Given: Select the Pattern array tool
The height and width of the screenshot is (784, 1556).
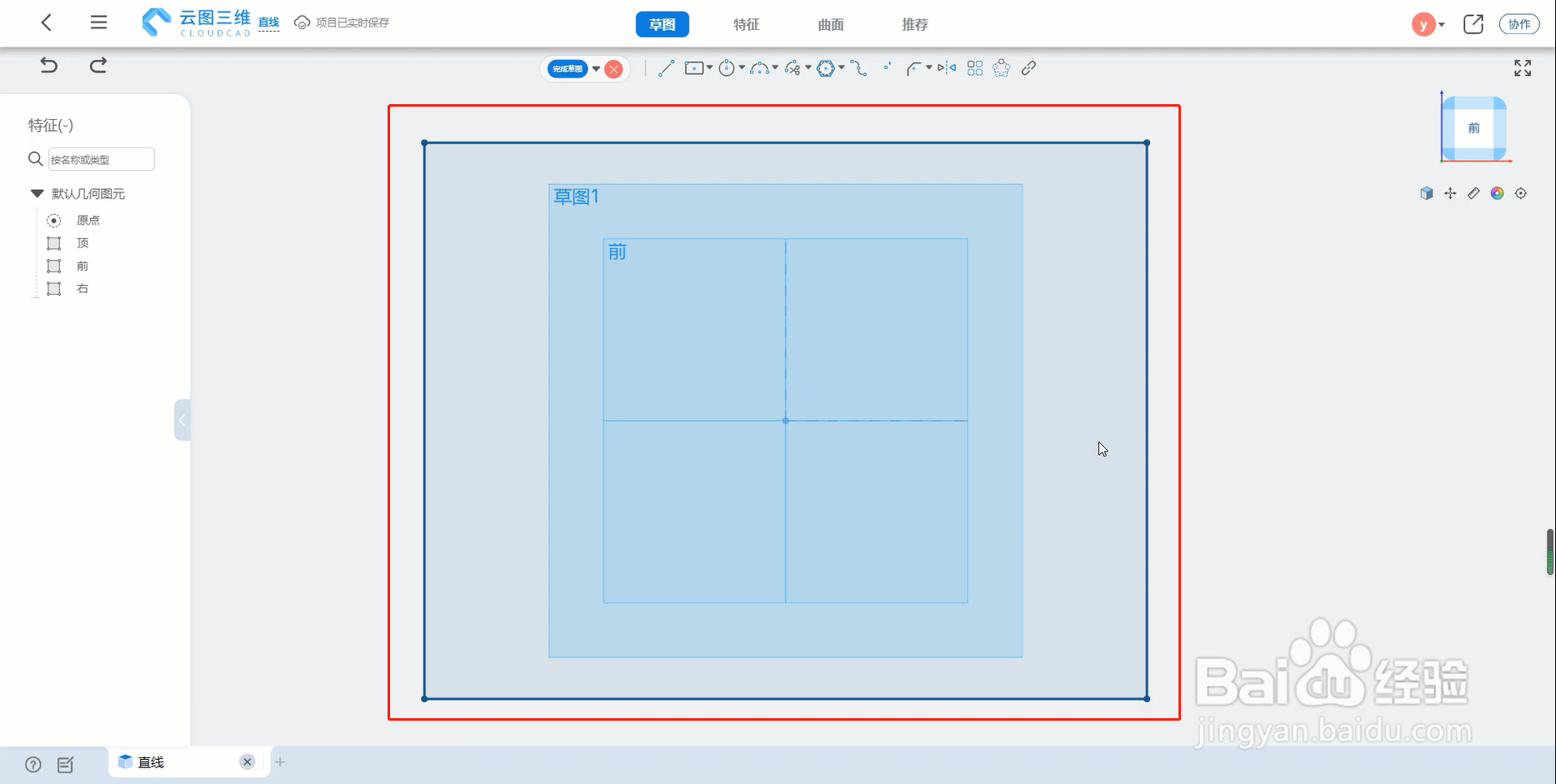Looking at the screenshot, I should [975, 68].
